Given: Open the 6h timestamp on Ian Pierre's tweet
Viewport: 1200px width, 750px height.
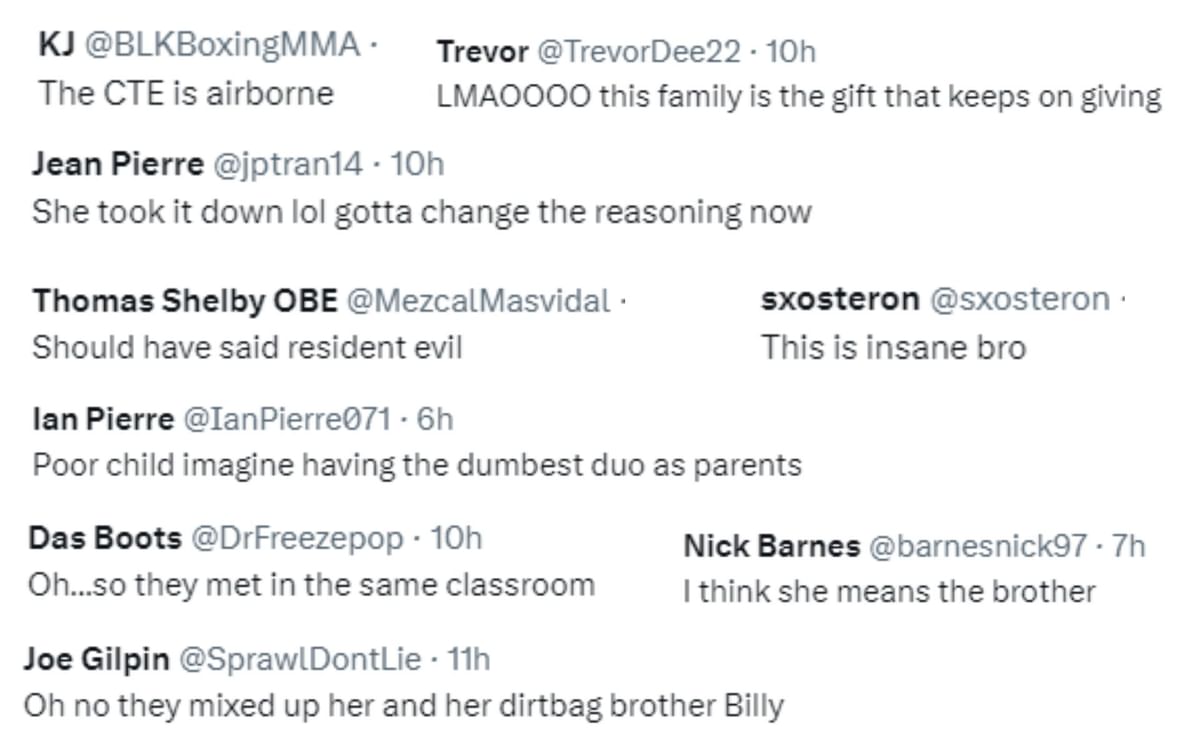Looking at the screenshot, I should (x=434, y=418).
